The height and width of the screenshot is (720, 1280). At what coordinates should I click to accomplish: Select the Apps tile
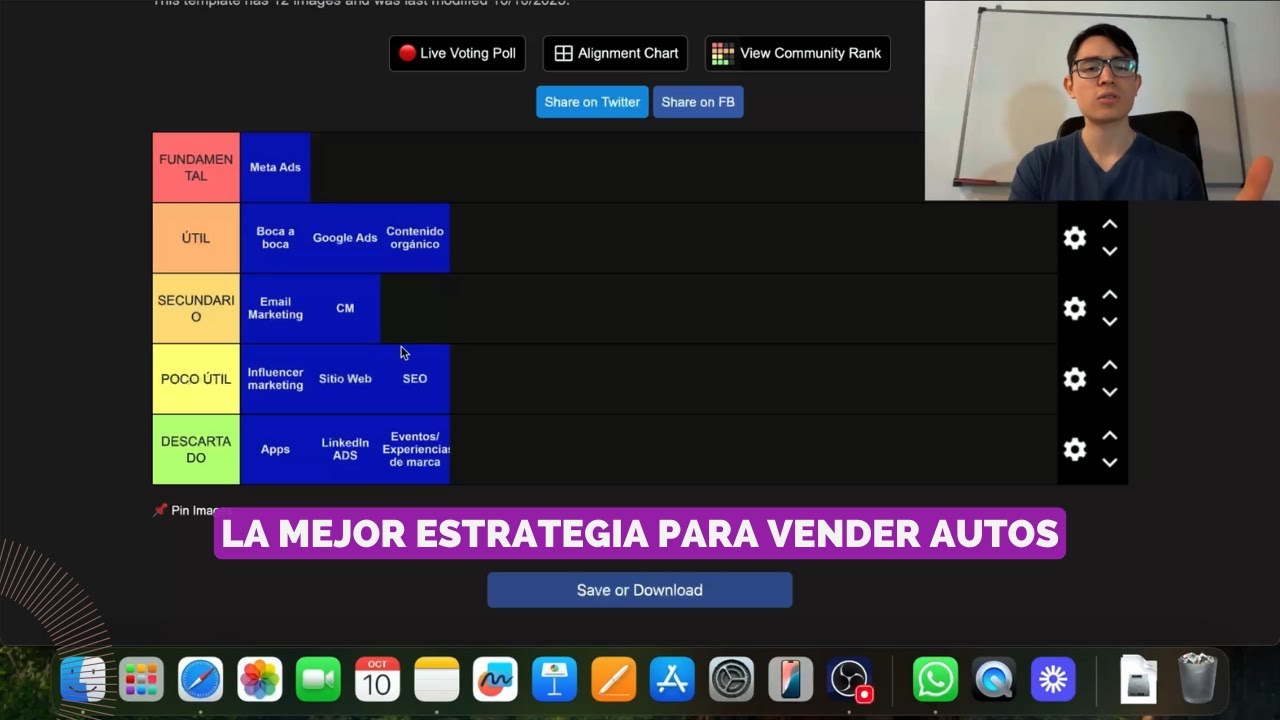point(275,449)
